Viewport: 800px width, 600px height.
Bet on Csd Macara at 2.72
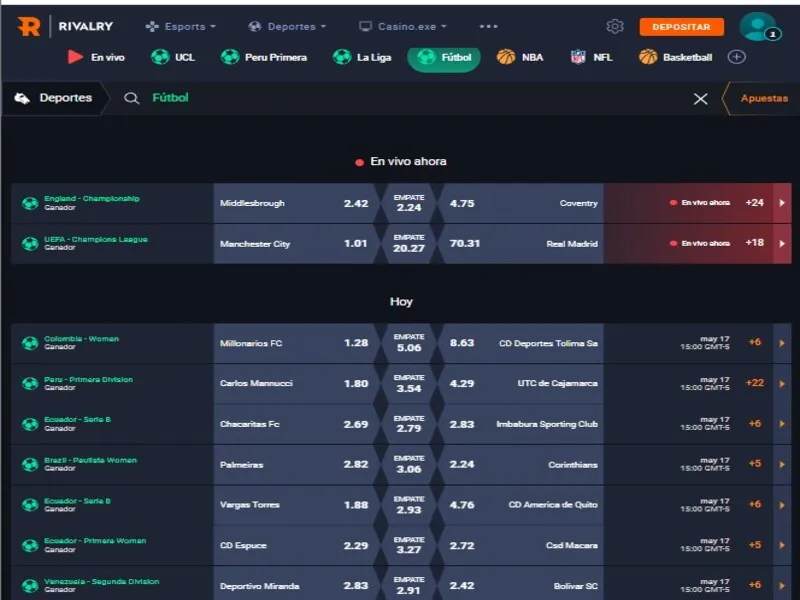tap(521, 545)
